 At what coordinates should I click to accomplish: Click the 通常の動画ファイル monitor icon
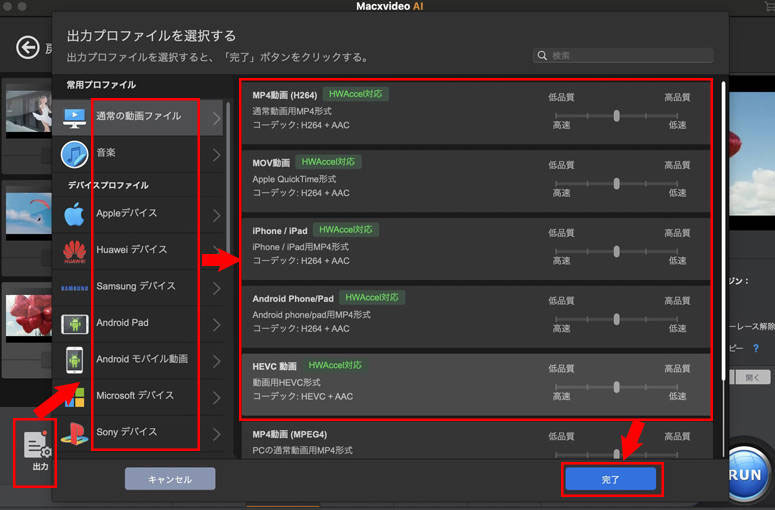(74, 117)
